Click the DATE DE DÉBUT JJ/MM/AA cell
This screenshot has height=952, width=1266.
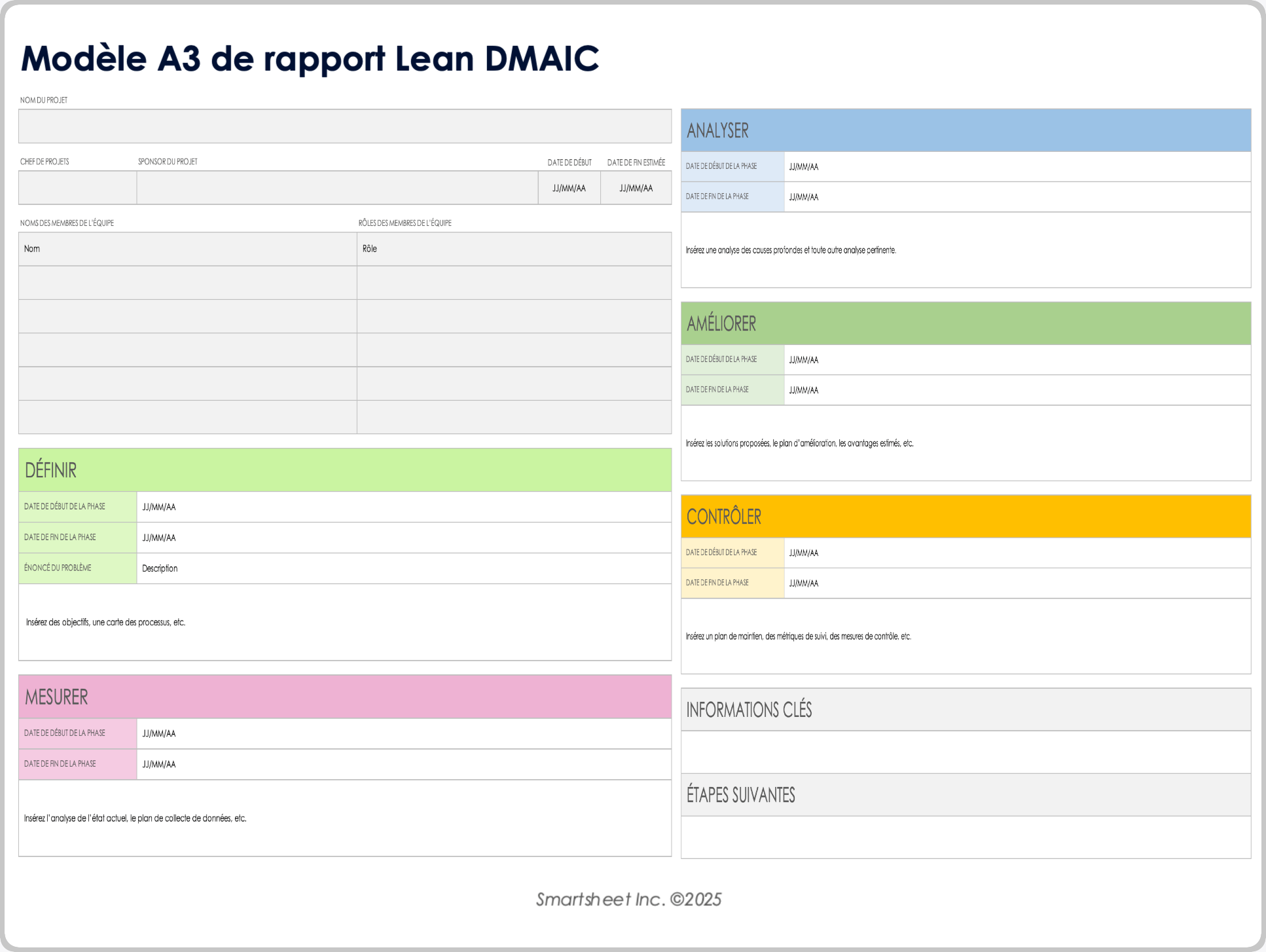569,188
